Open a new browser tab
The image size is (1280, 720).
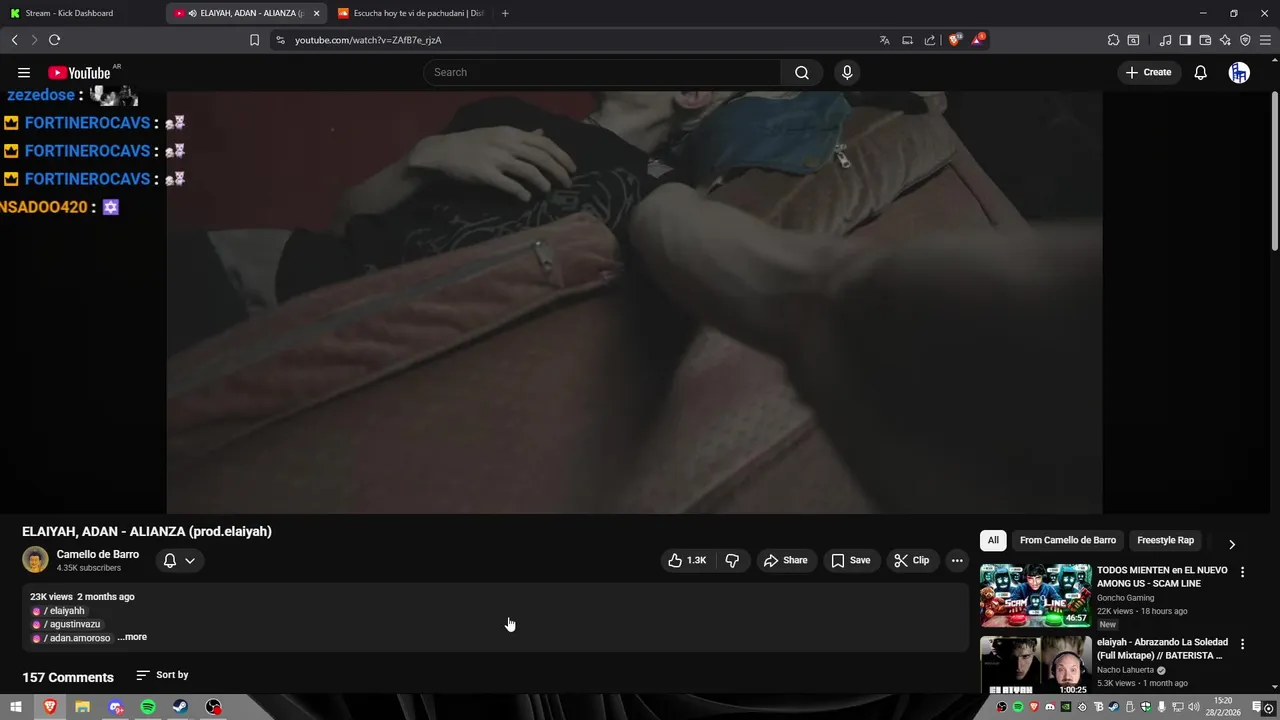tap(505, 13)
